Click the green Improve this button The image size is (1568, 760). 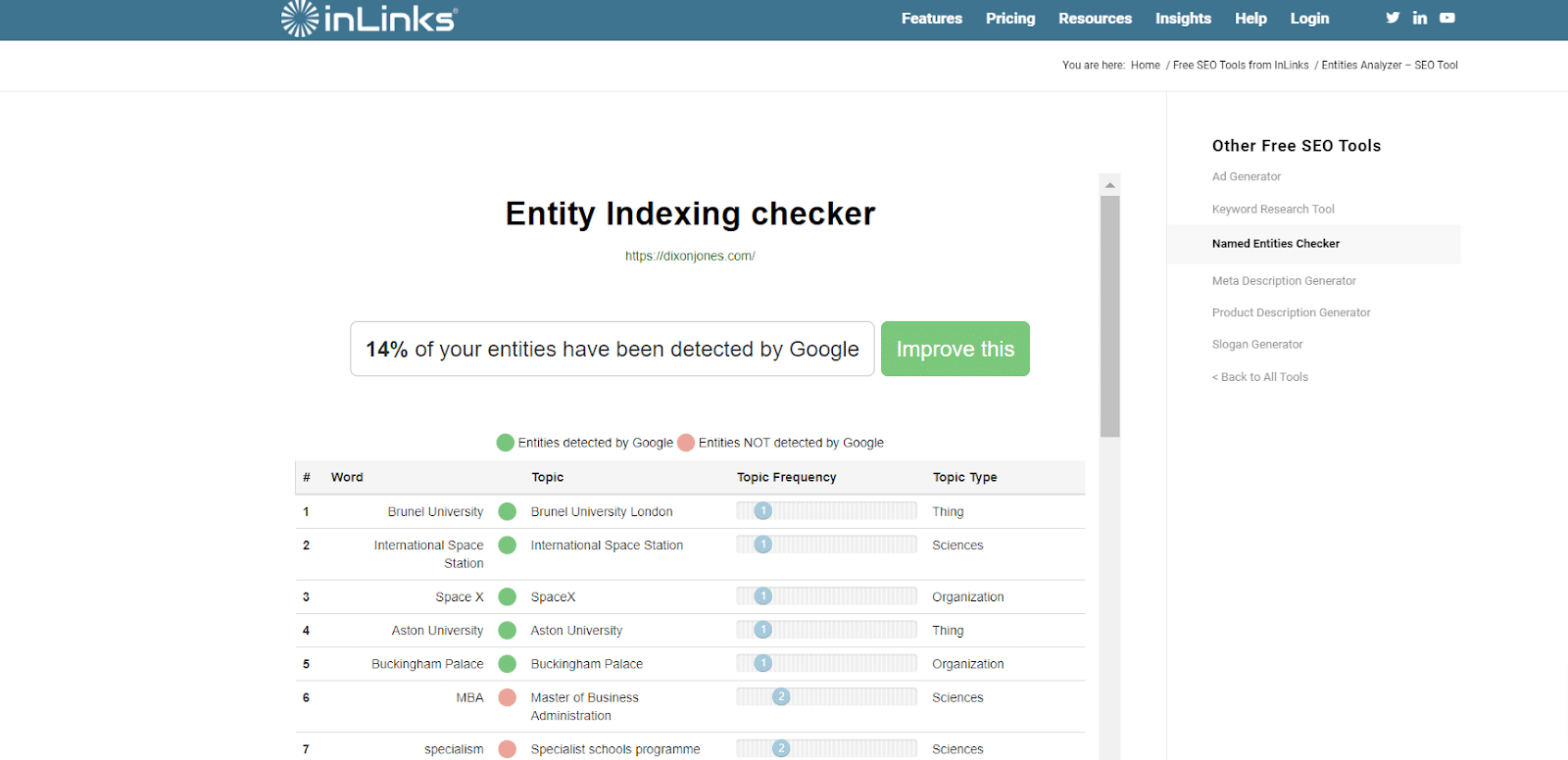[955, 349]
